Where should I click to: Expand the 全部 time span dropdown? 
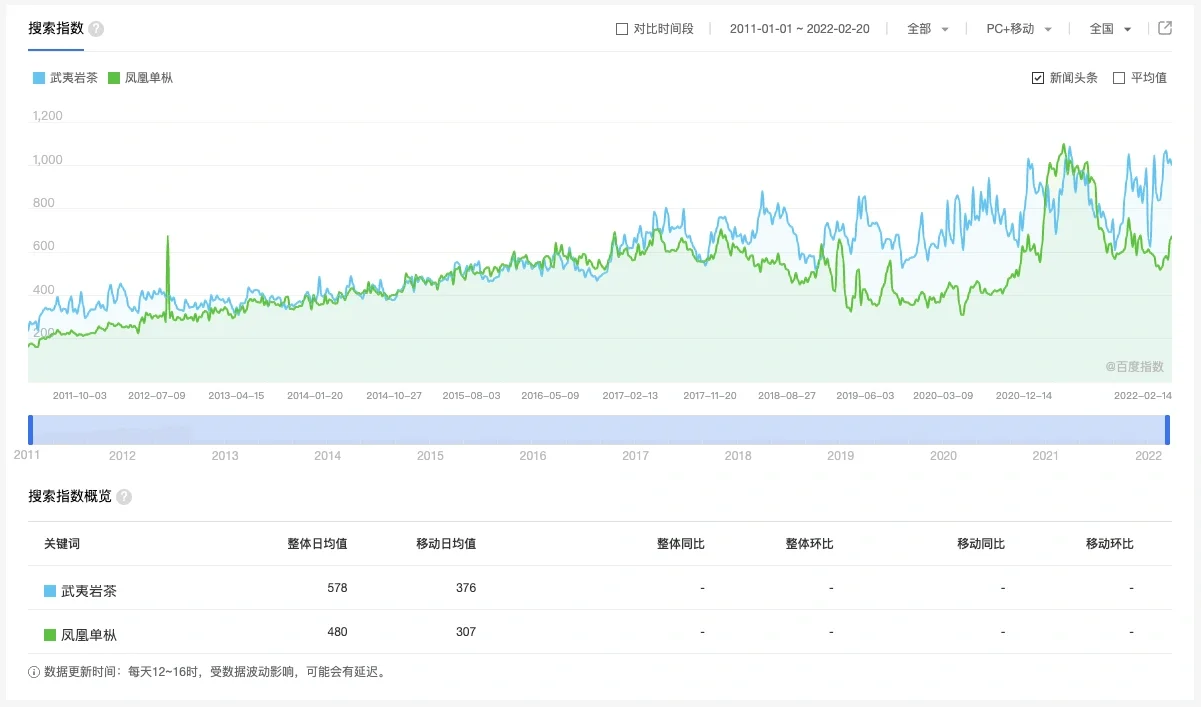pos(928,29)
